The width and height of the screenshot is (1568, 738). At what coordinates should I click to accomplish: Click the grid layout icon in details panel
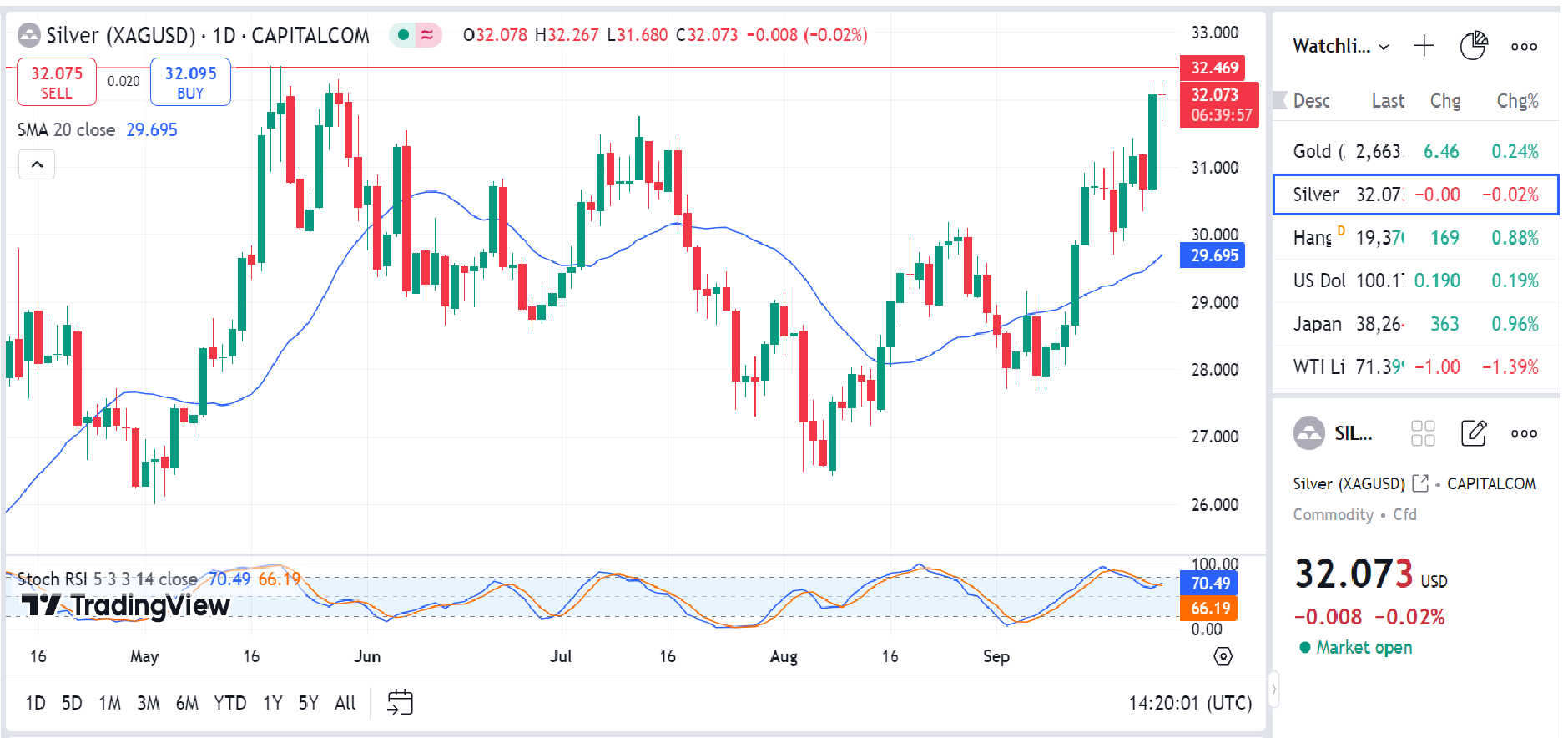tap(1423, 433)
